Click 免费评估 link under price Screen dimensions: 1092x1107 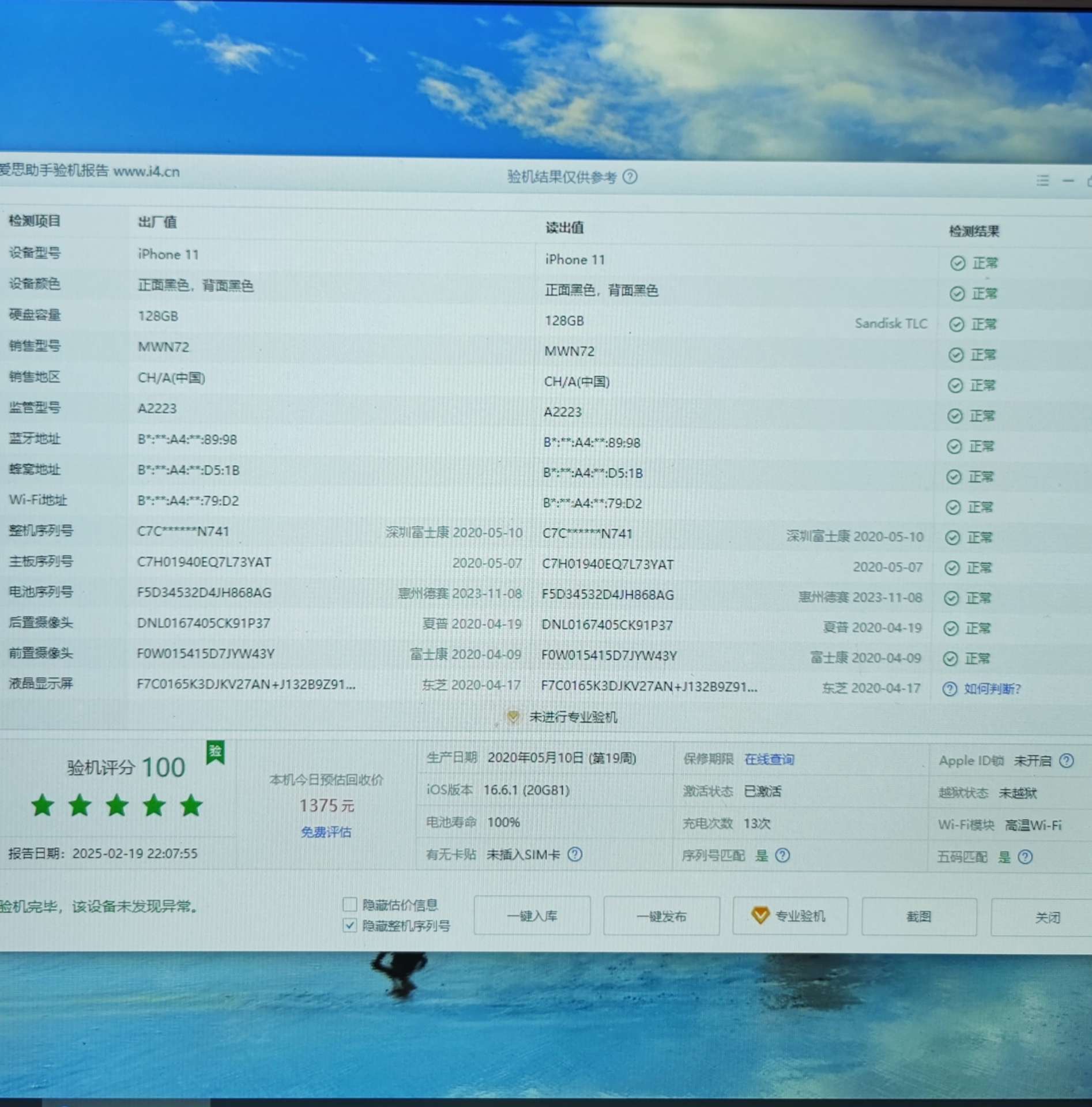coord(326,832)
